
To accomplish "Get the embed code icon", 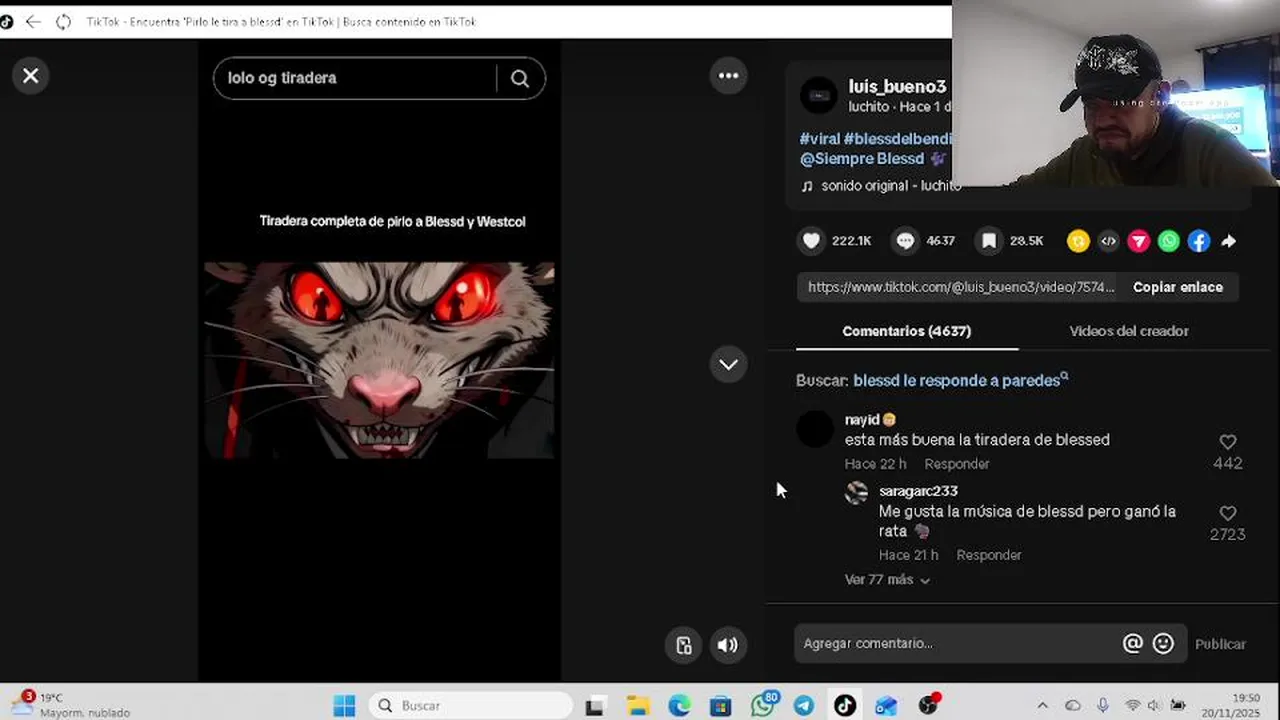I will [x=1108, y=241].
